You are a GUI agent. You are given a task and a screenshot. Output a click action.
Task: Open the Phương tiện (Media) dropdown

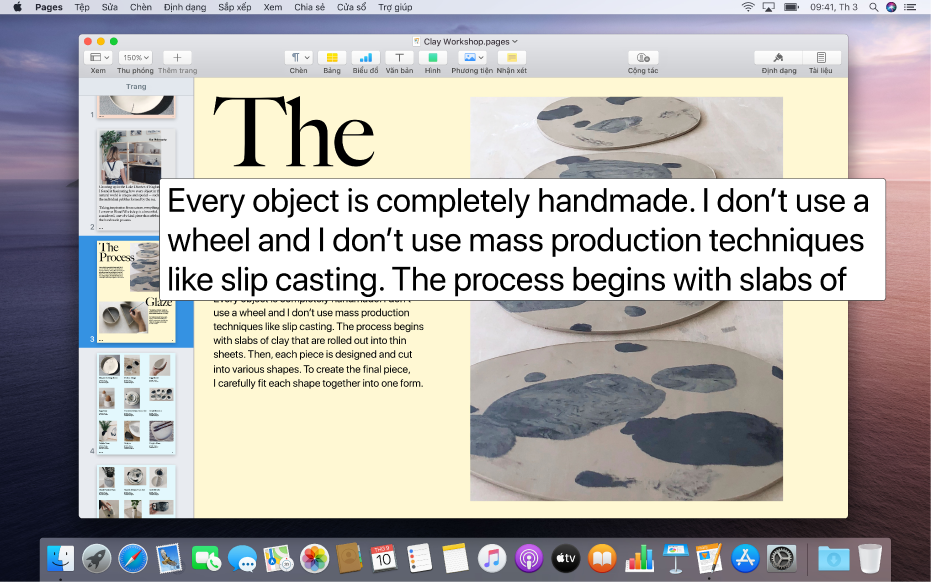point(473,58)
